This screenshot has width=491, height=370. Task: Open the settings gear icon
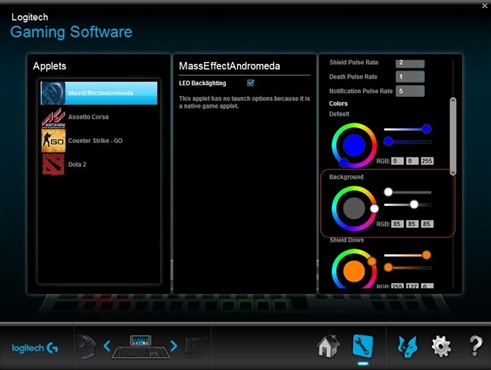pos(441,347)
